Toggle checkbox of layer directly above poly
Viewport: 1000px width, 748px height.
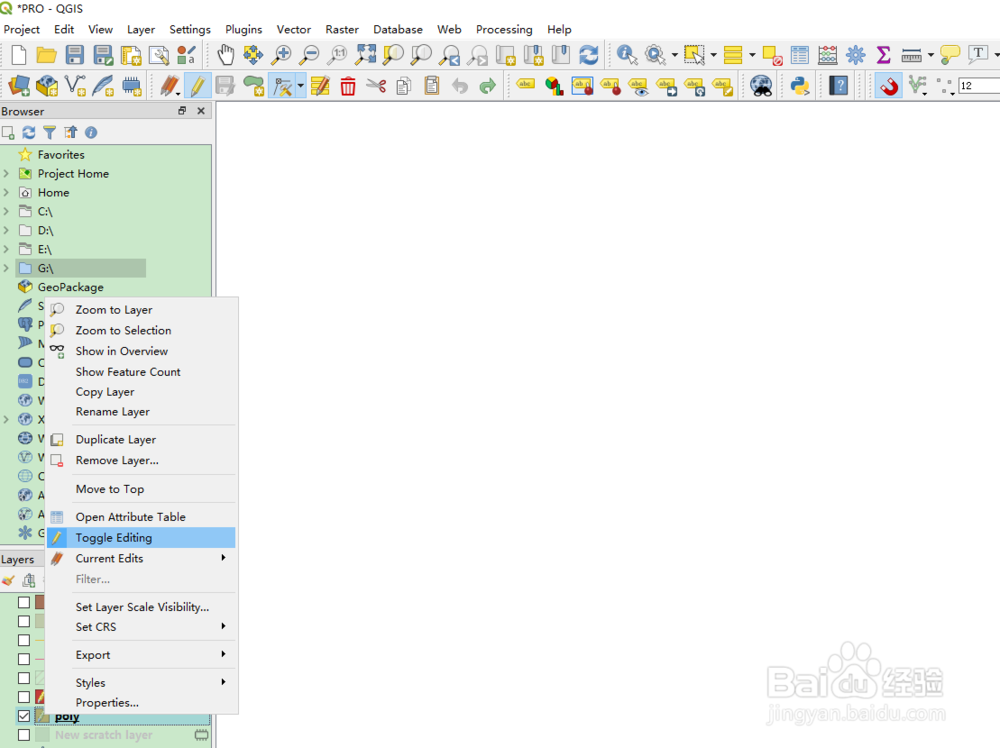(24, 697)
